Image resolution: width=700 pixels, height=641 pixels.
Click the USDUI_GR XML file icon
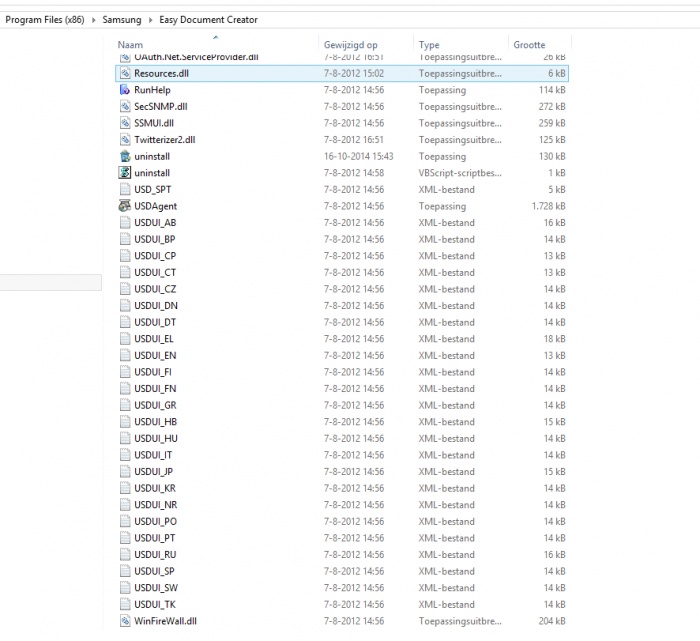click(125, 405)
